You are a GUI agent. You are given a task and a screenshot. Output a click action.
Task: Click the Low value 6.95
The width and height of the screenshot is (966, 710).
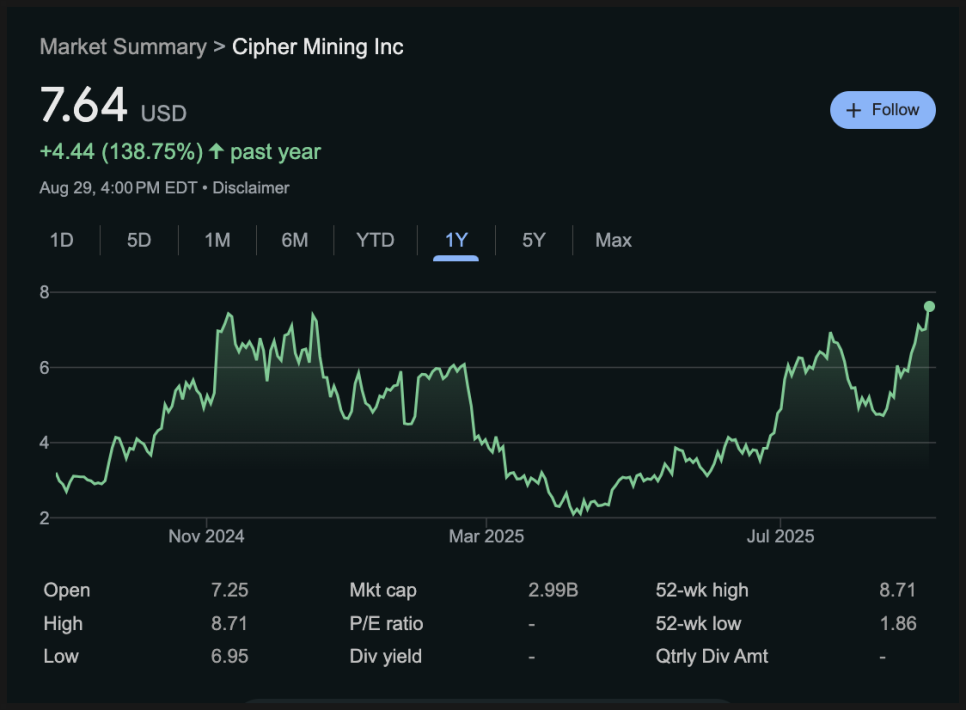click(230, 656)
